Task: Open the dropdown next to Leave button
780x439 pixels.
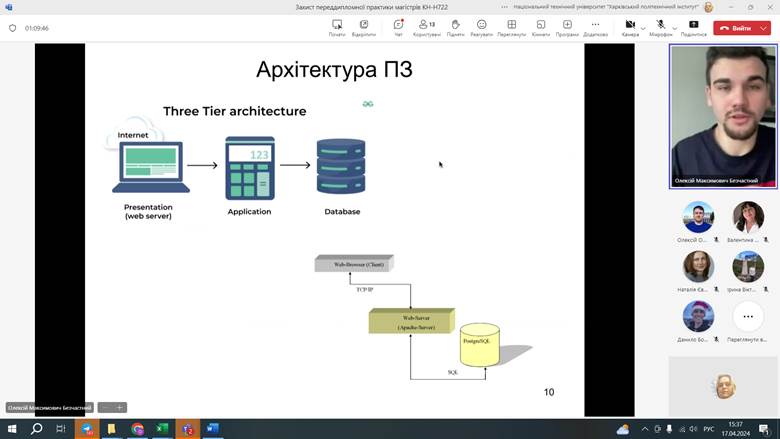Action: 765,28
